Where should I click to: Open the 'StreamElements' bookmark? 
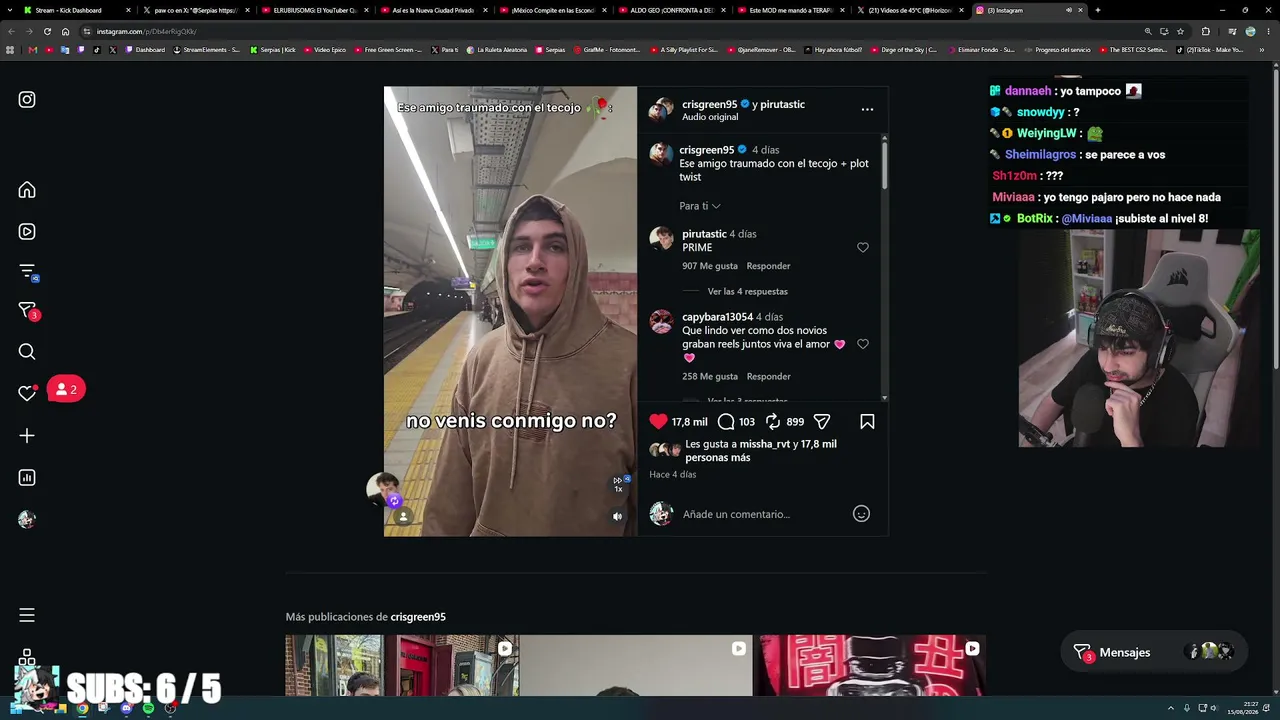click(x=207, y=50)
